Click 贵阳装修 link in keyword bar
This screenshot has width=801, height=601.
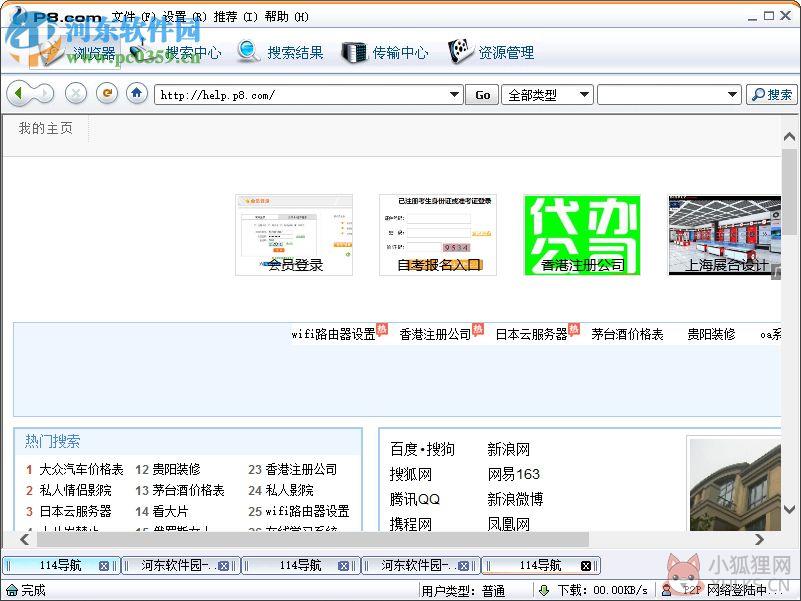(711, 334)
